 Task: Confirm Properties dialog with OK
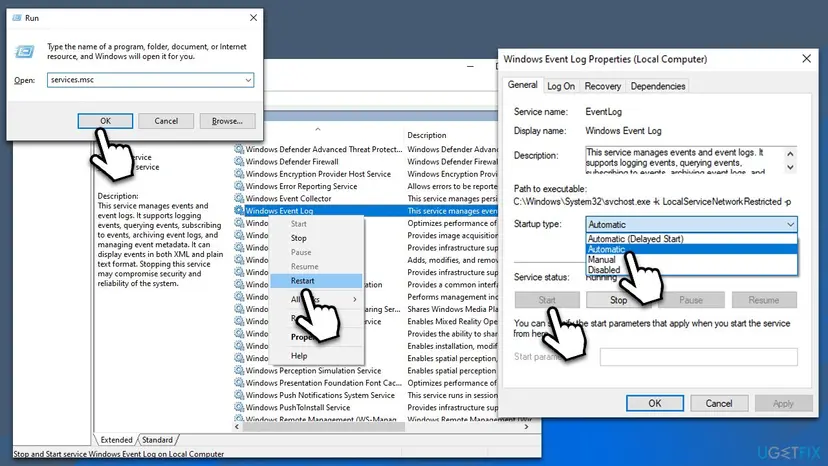point(655,404)
